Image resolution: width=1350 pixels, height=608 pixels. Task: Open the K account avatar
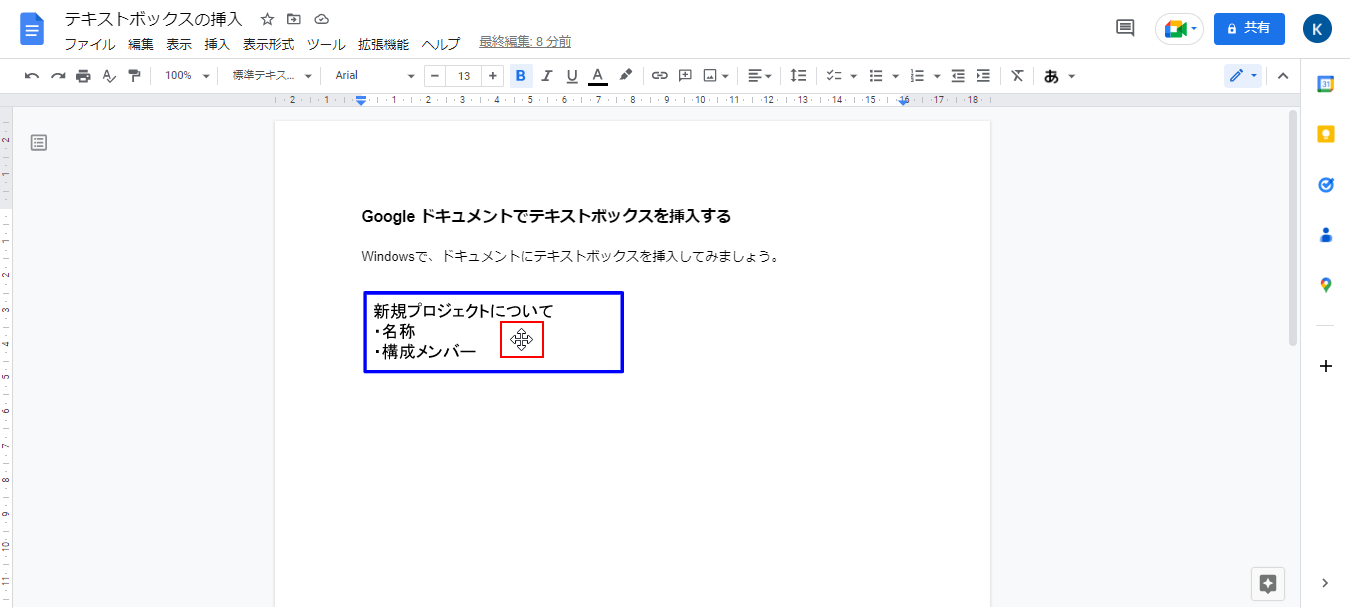click(x=1317, y=28)
